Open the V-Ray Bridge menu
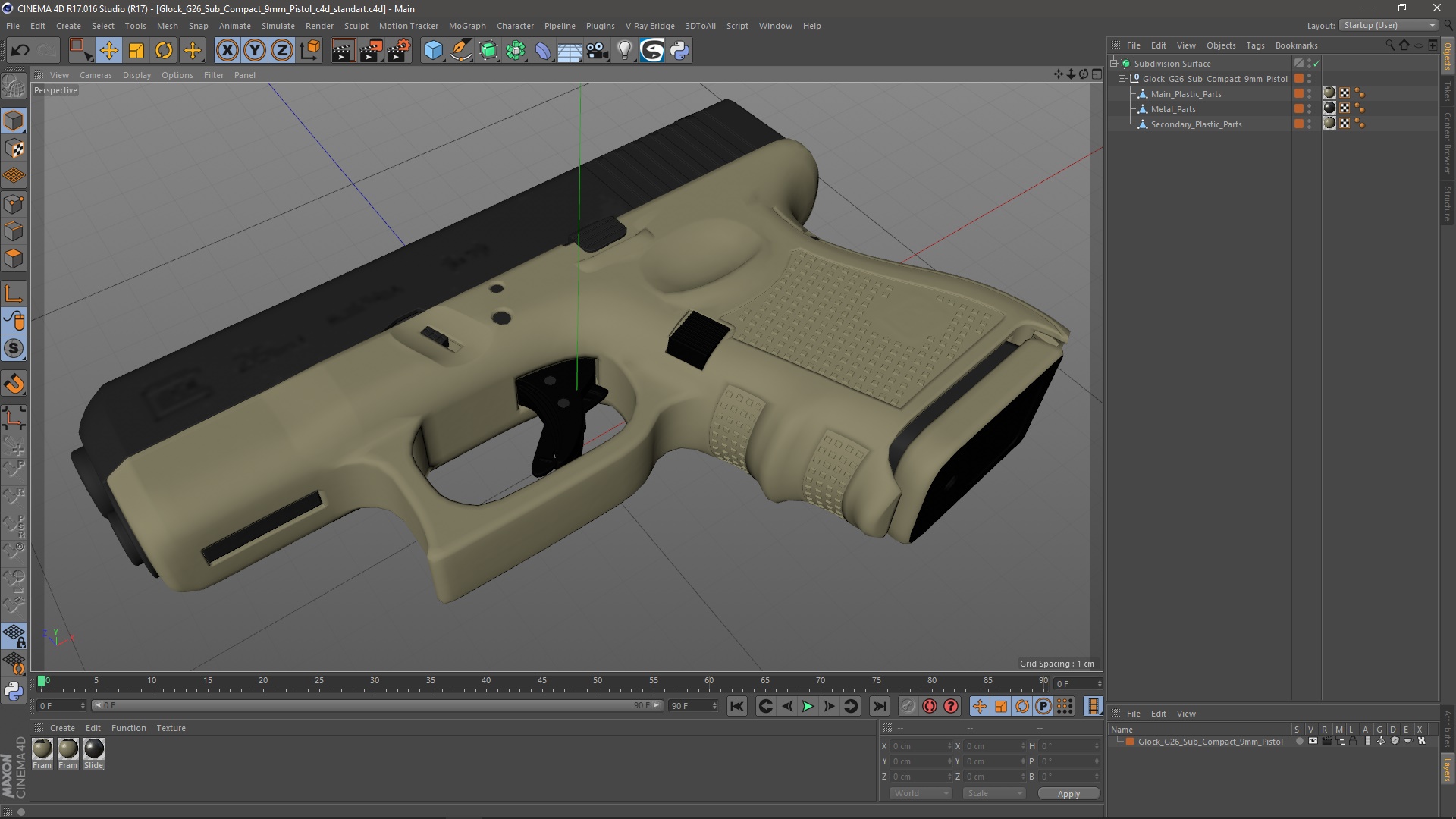Image resolution: width=1456 pixels, height=819 pixels. point(650,26)
